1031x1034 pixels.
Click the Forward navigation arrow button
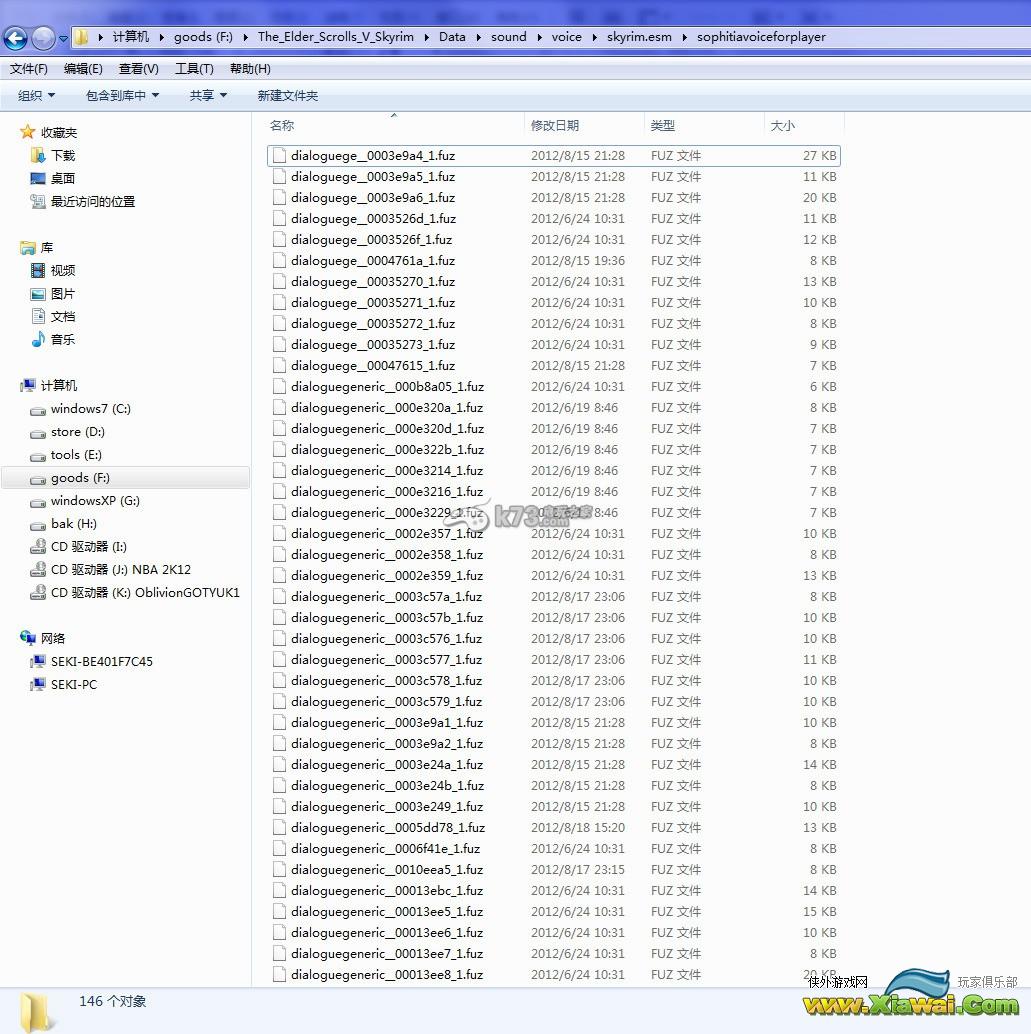pyautogui.click(x=43, y=38)
